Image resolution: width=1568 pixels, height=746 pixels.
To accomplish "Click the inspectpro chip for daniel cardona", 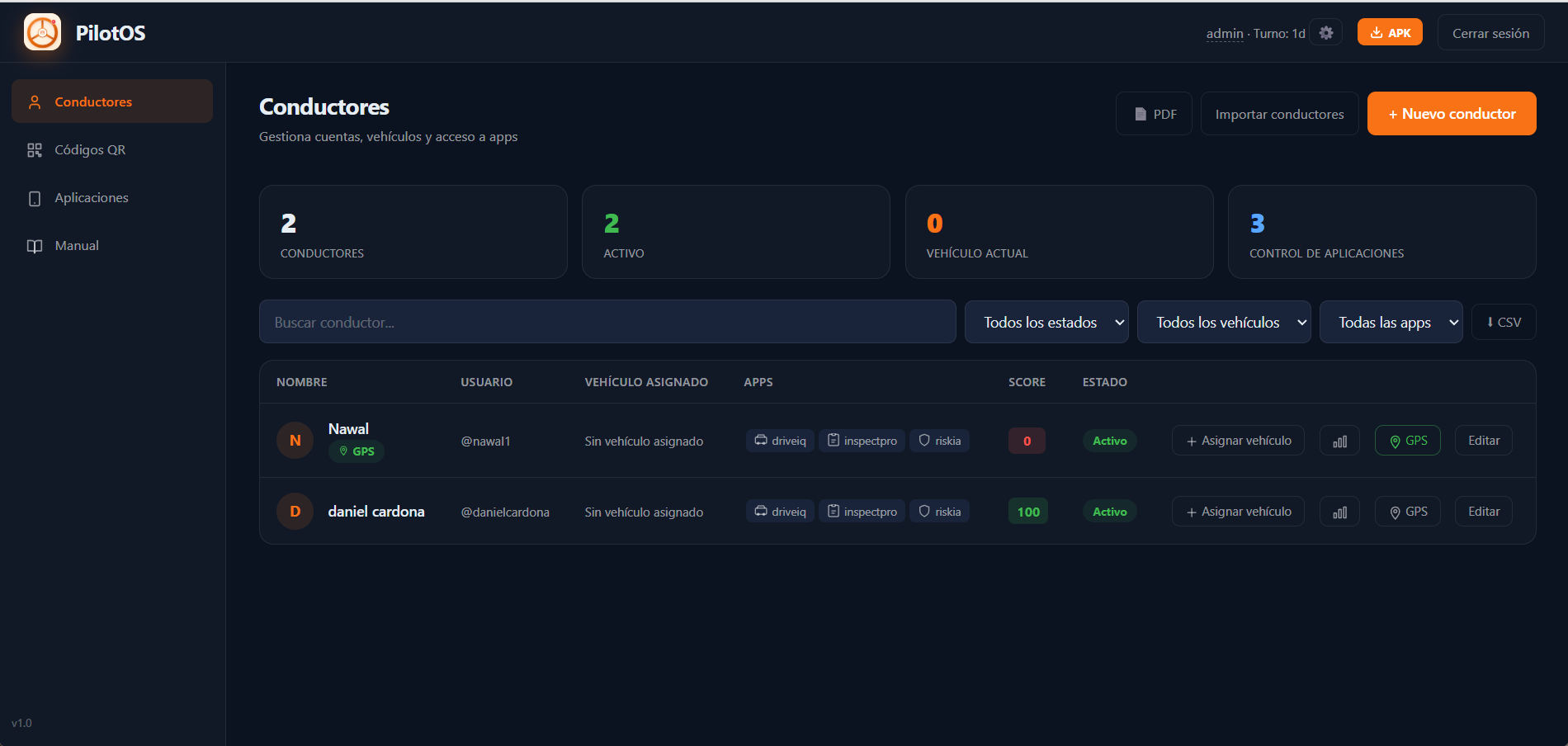I will point(862,512).
